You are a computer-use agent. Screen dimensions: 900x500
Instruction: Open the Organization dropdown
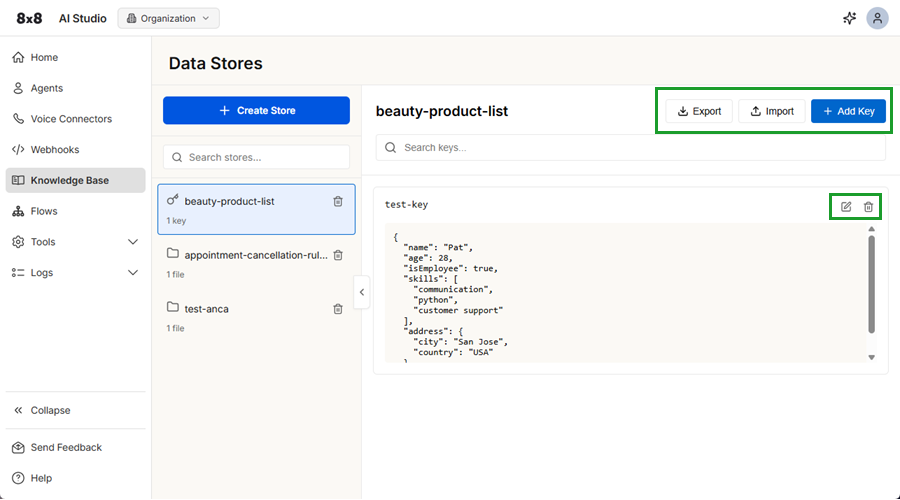point(168,18)
